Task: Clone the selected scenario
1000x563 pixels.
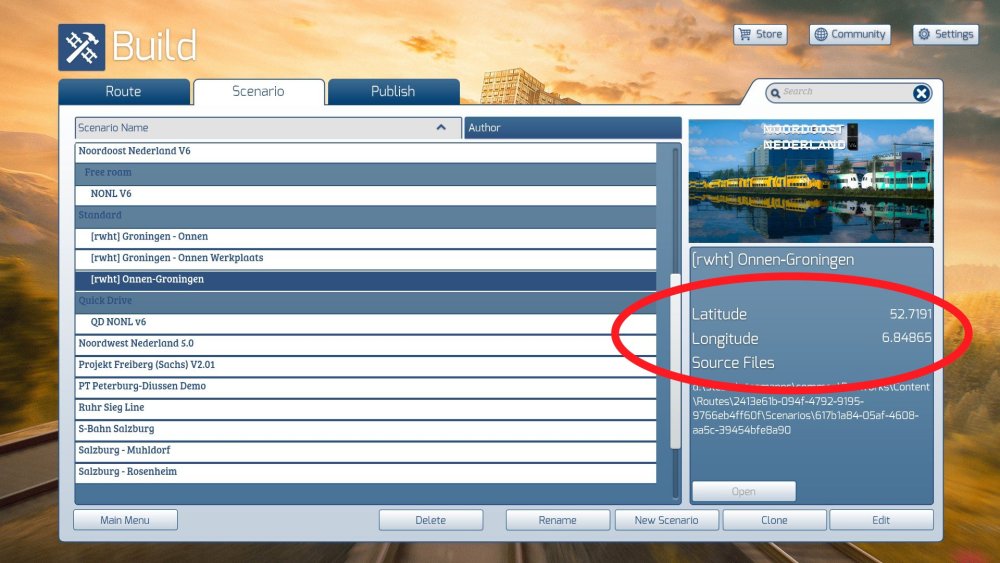Action: pyautogui.click(x=774, y=520)
